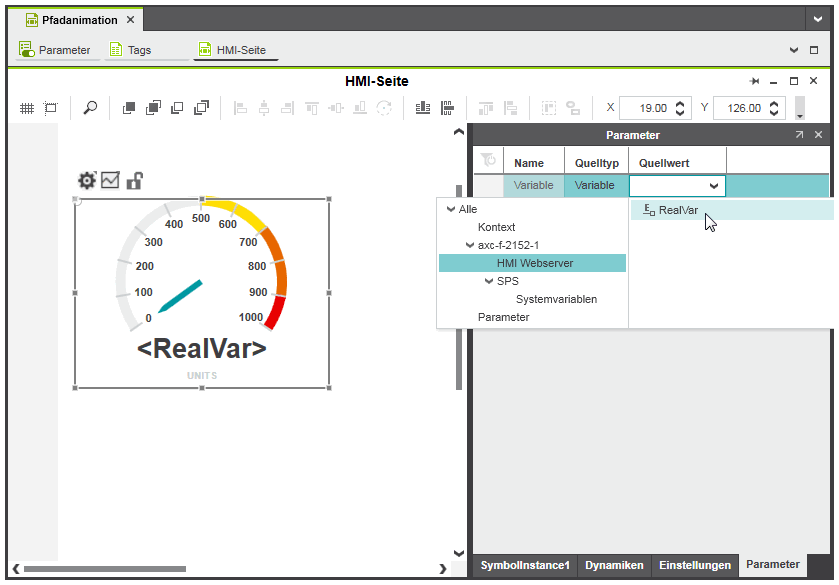Pop out the Parameter panel

pyautogui.click(x=799, y=135)
